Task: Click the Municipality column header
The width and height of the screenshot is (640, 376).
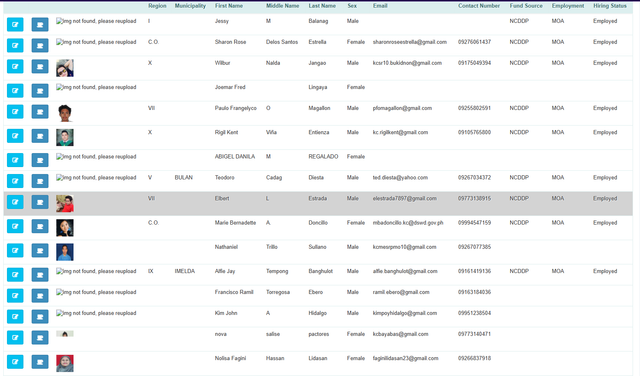Action: tap(190, 6)
